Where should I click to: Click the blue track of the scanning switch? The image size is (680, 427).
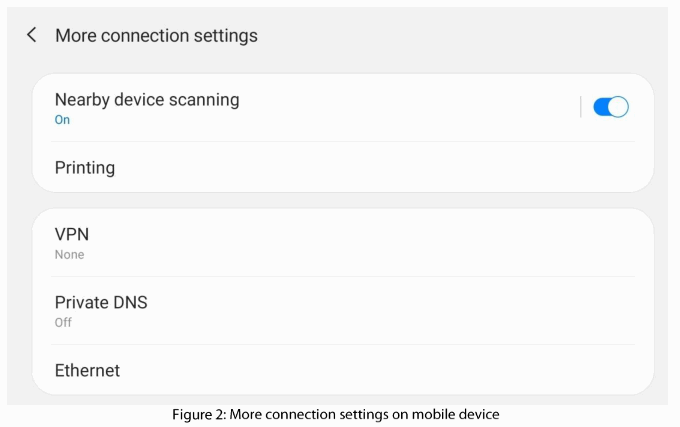point(601,107)
